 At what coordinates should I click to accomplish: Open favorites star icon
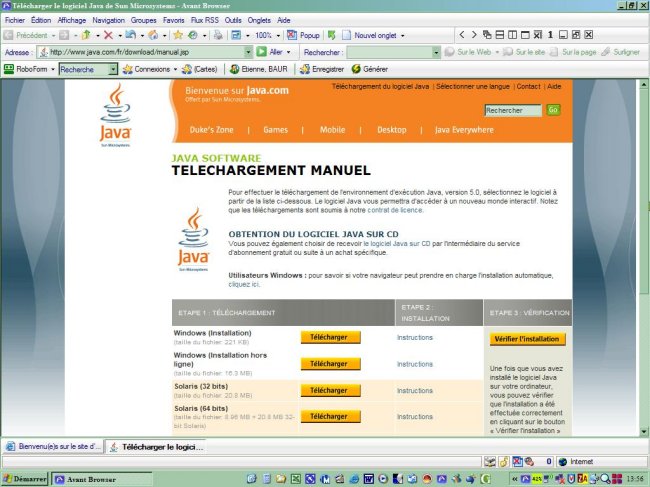tap(178, 35)
